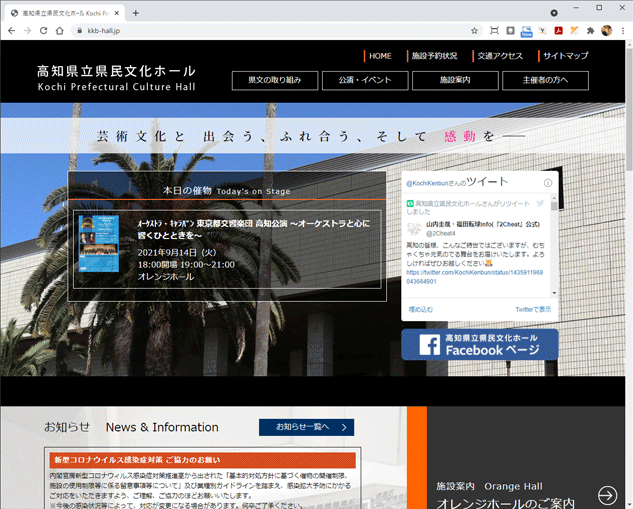Viewport: 633px width, 509px height.
Task: Open the gray square extension icon
Action: click(x=510, y=31)
